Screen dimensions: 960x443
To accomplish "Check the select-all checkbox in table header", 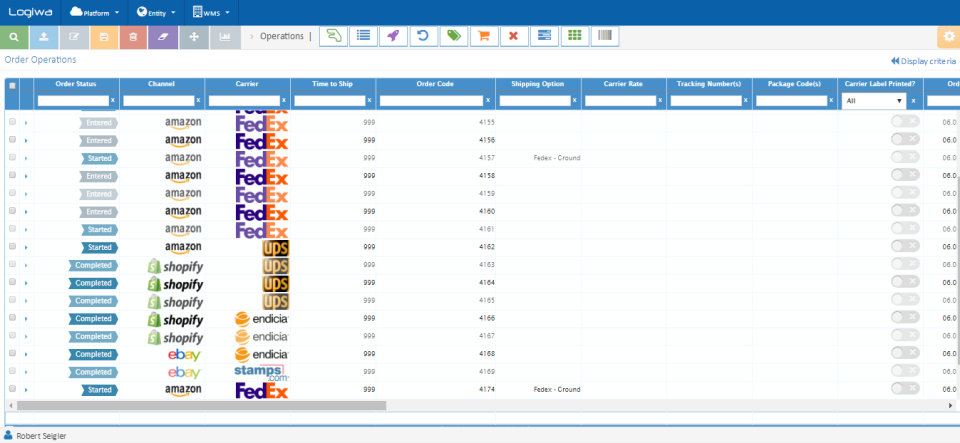I will click(12, 86).
